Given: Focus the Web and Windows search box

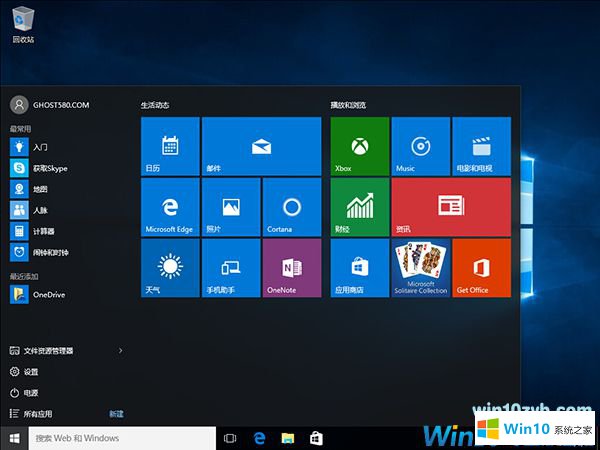Looking at the screenshot, I should (122, 438).
